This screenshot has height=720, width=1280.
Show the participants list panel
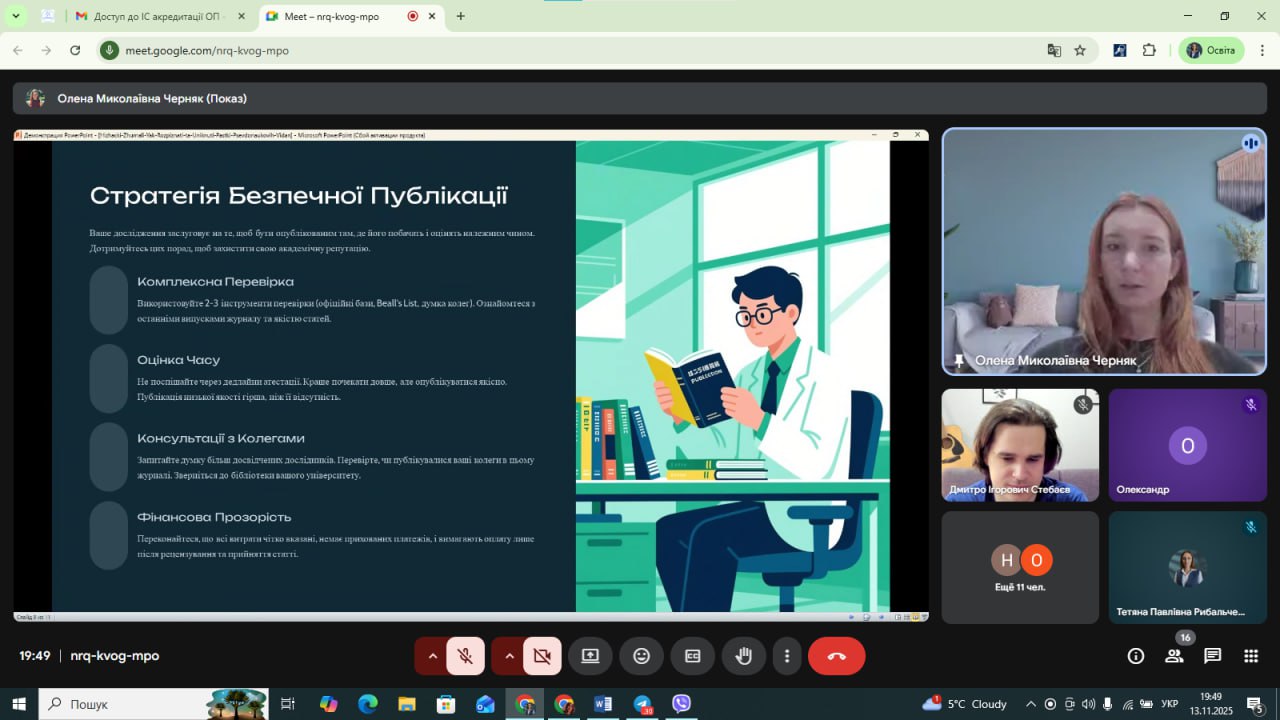pyautogui.click(x=1174, y=656)
